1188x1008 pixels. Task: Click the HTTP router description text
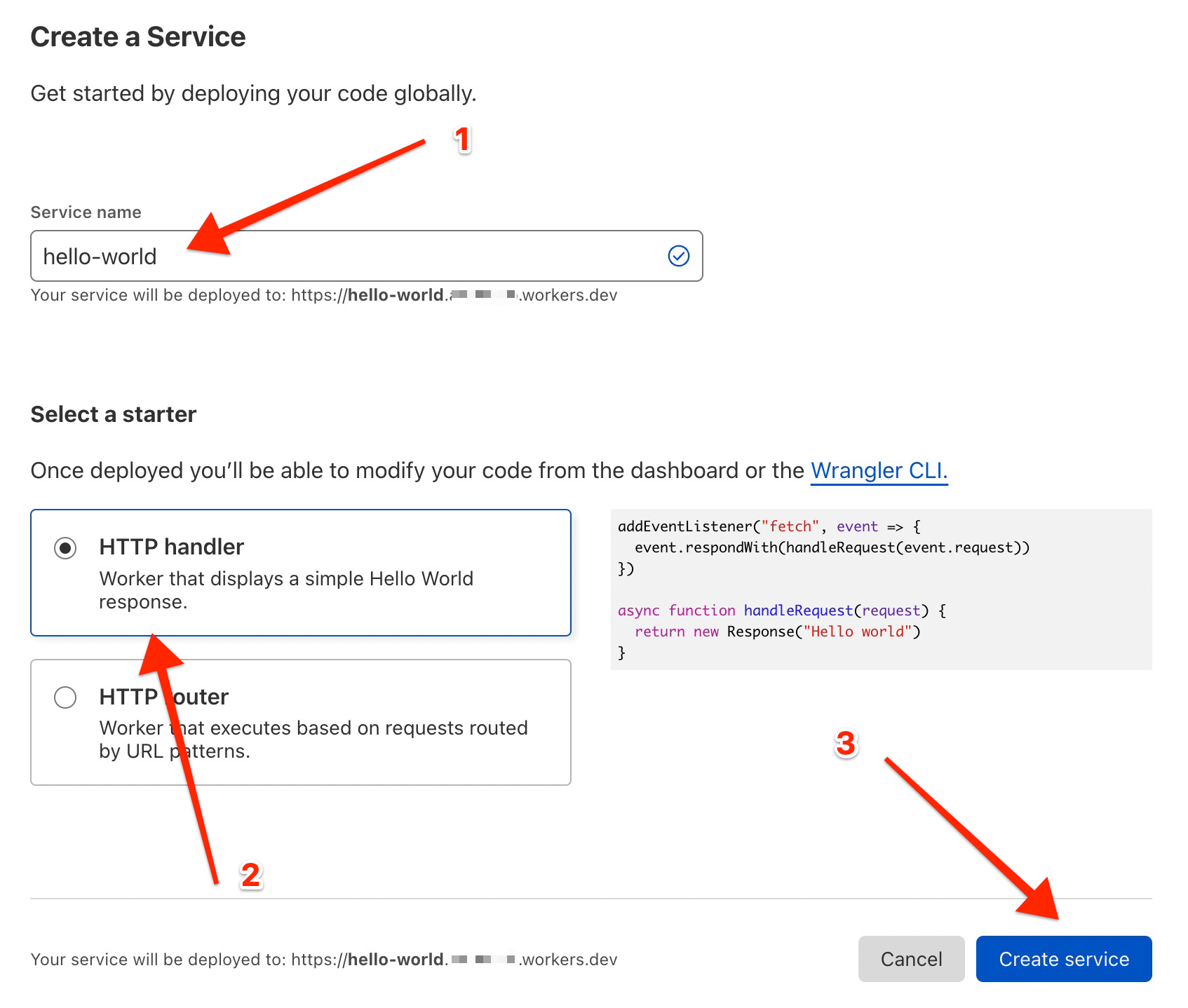coord(313,740)
